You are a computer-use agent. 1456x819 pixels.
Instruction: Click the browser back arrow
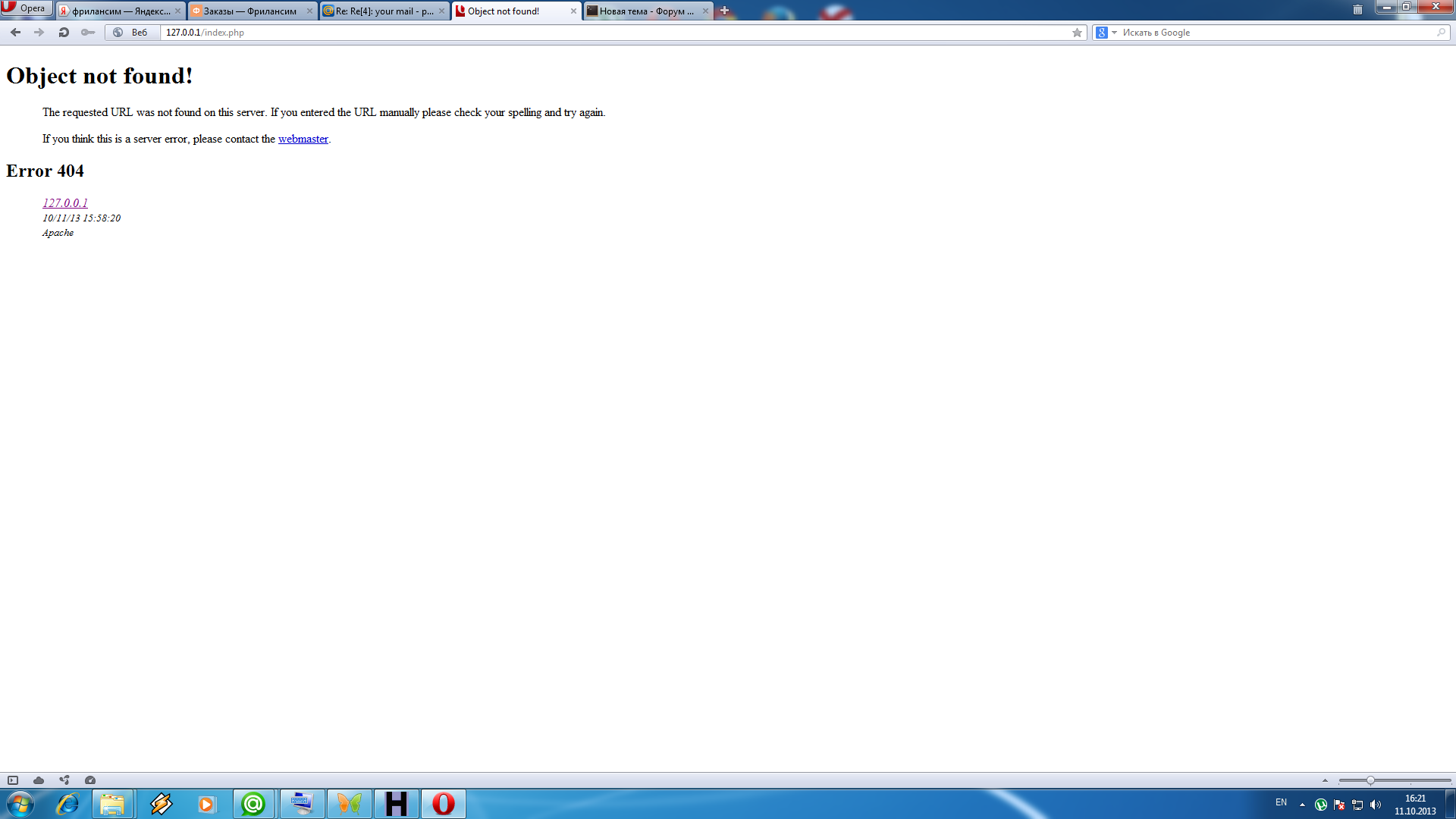[x=15, y=33]
